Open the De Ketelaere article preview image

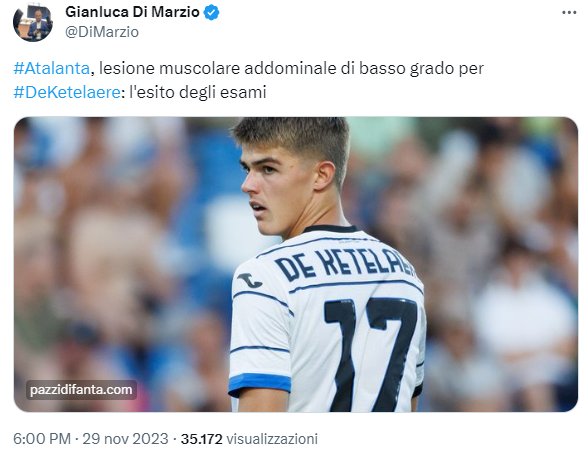point(296,264)
